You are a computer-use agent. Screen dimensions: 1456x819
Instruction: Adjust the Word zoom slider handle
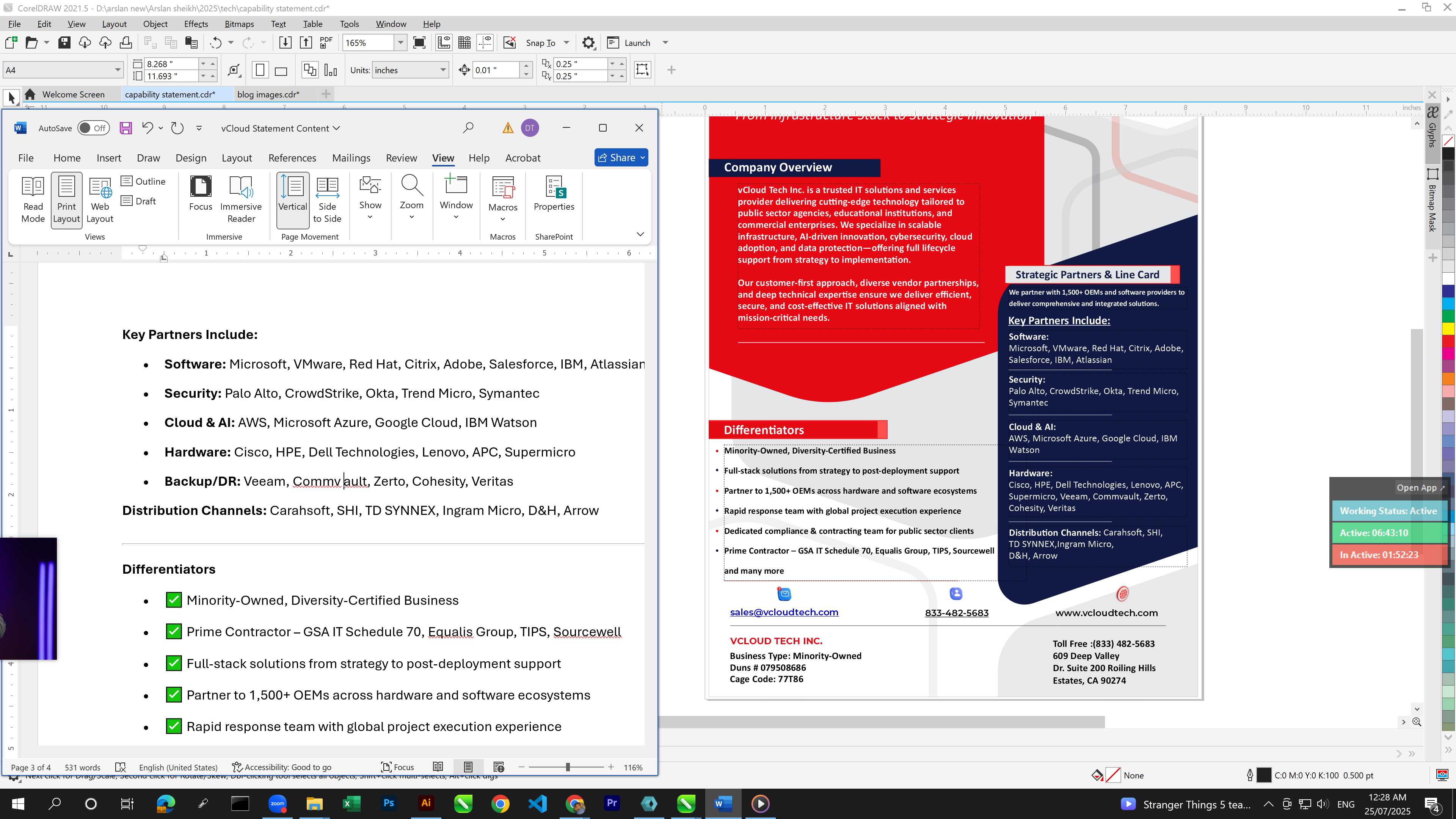coord(568,767)
